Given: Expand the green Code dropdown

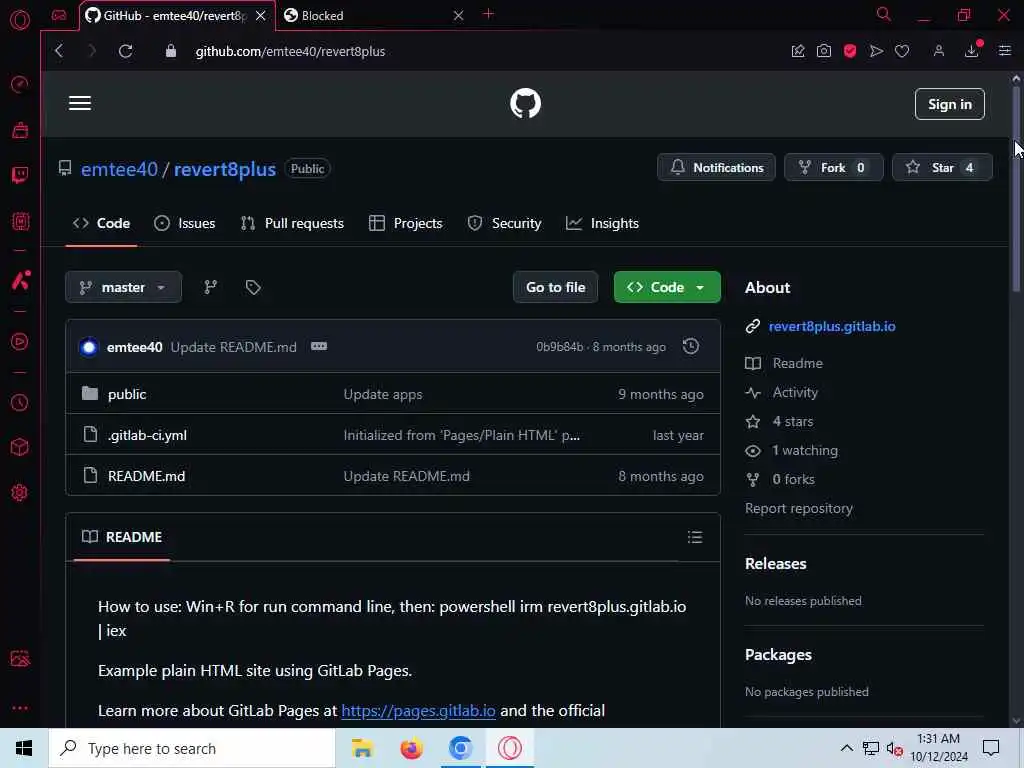Looking at the screenshot, I should point(667,287).
